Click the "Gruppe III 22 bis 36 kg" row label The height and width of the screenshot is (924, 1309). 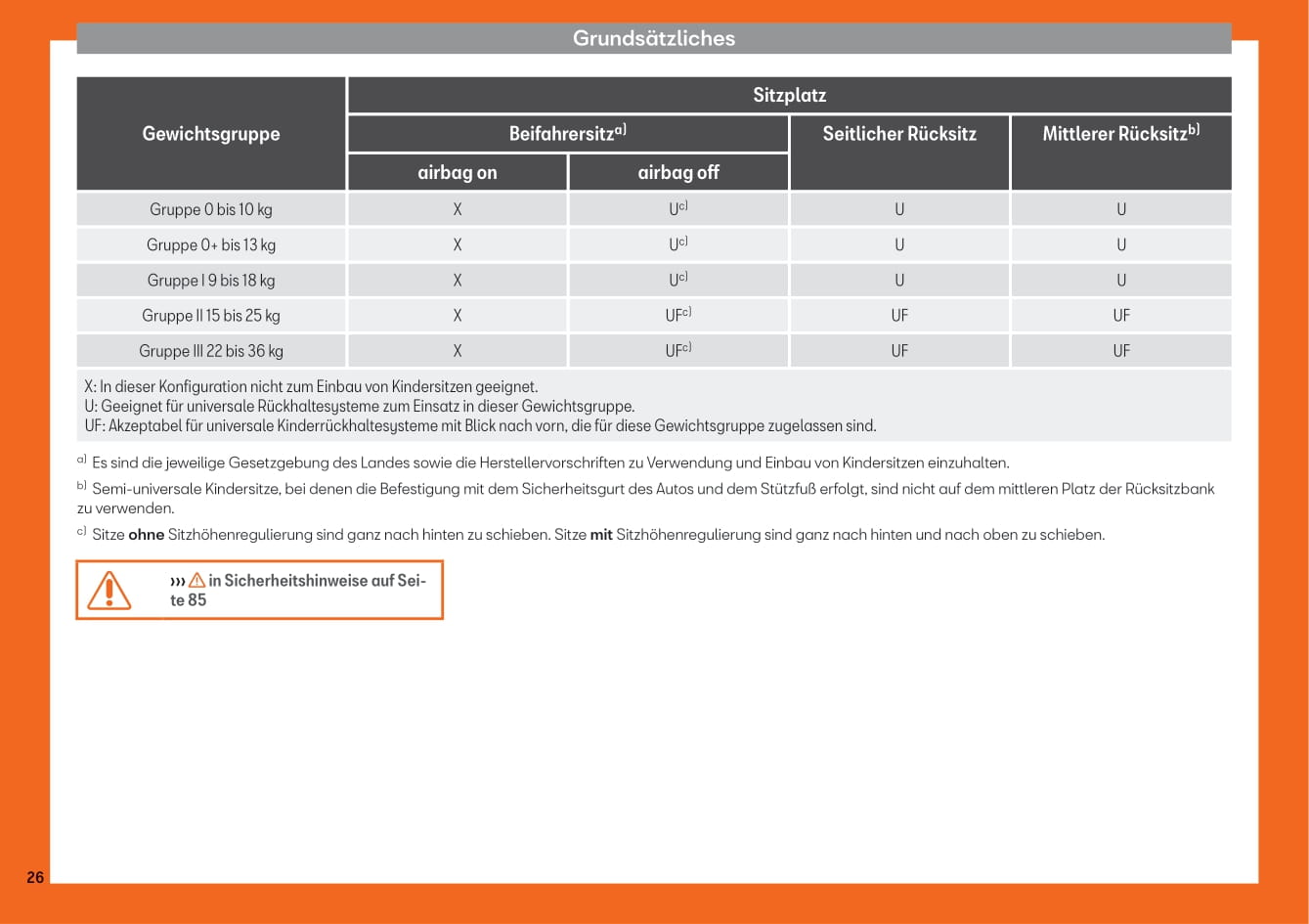211,350
